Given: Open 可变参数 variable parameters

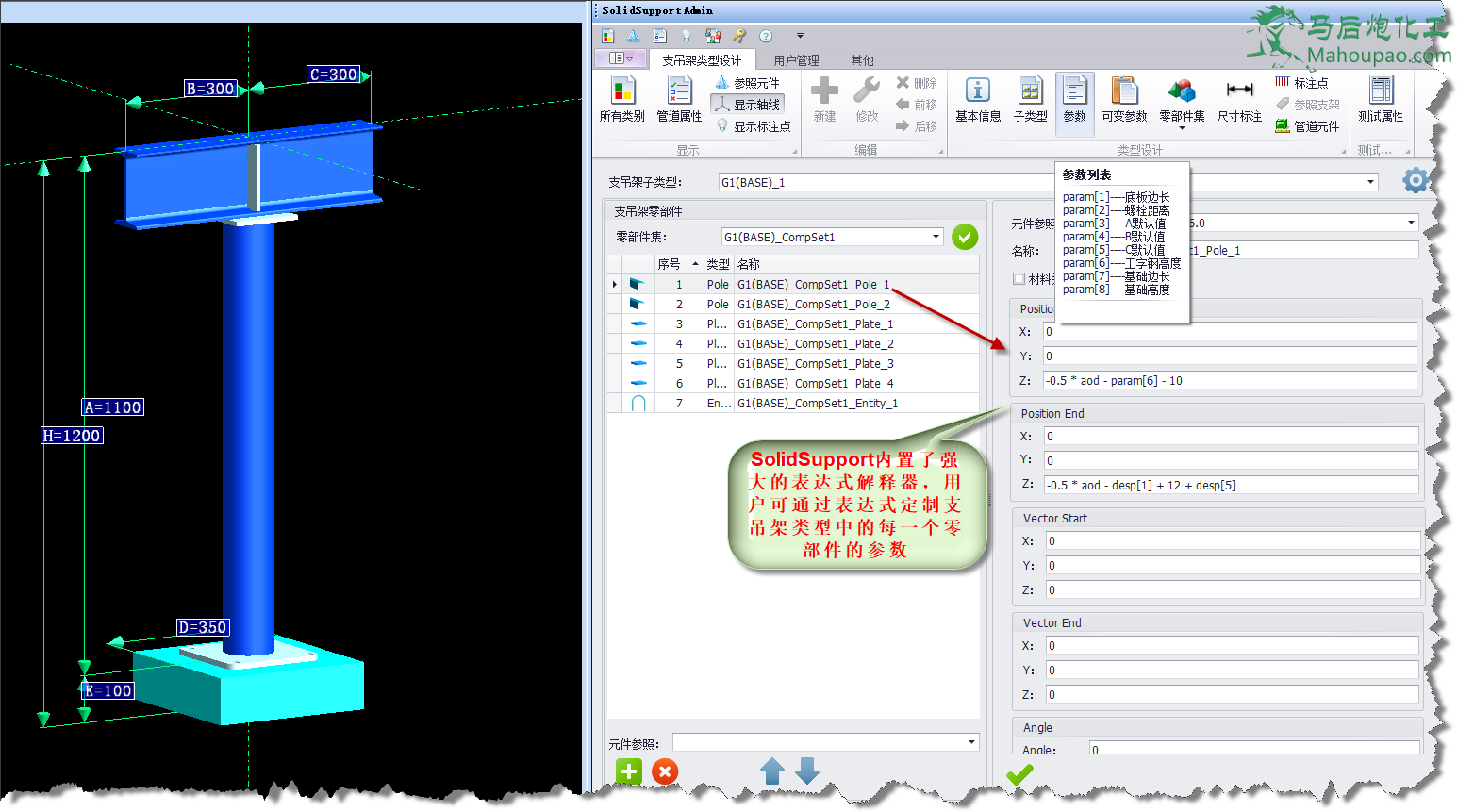Looking at the screenshot, I should tap(1124, 99).
